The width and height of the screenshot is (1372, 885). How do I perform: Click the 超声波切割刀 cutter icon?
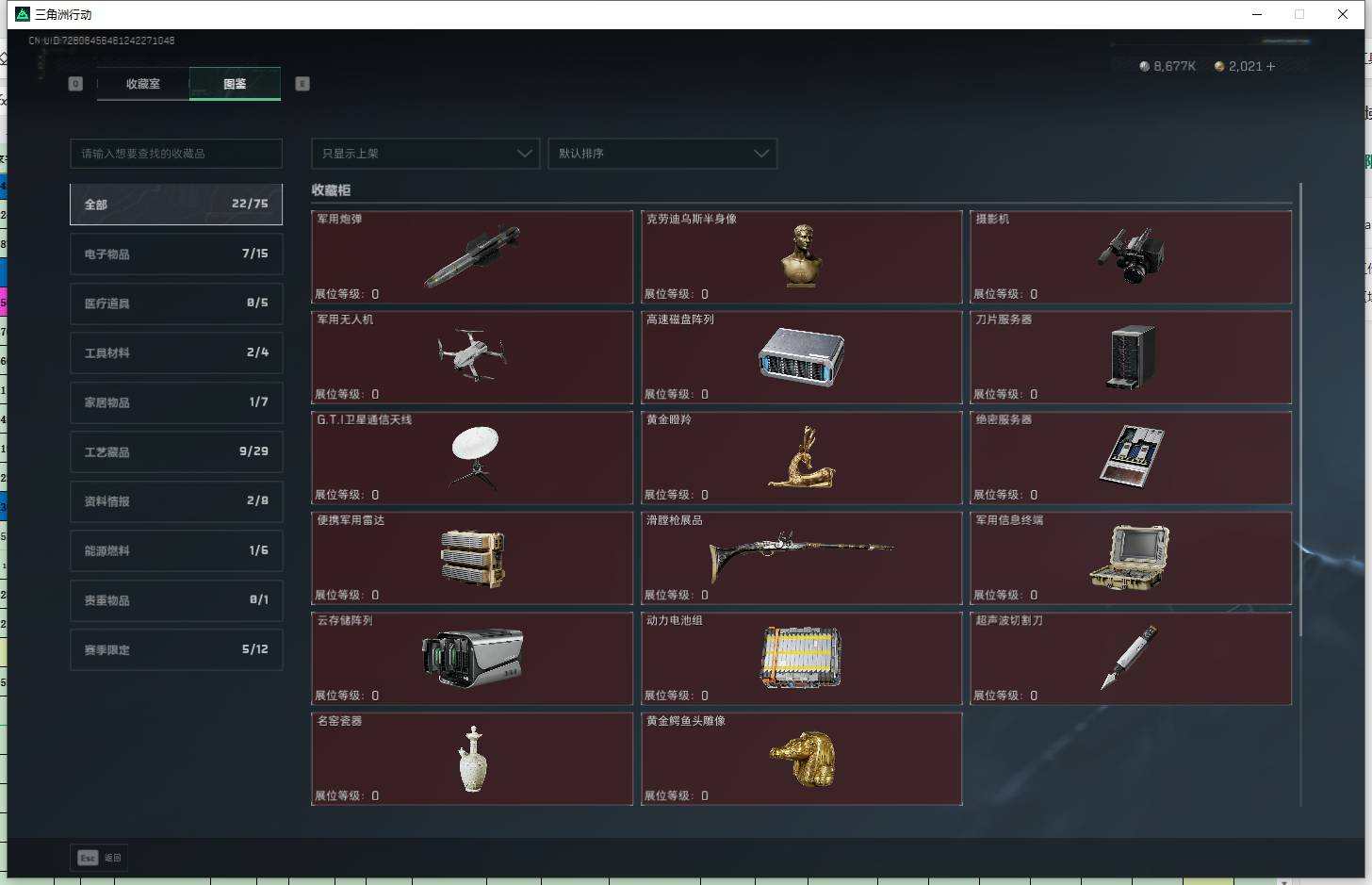[1131, 657]
